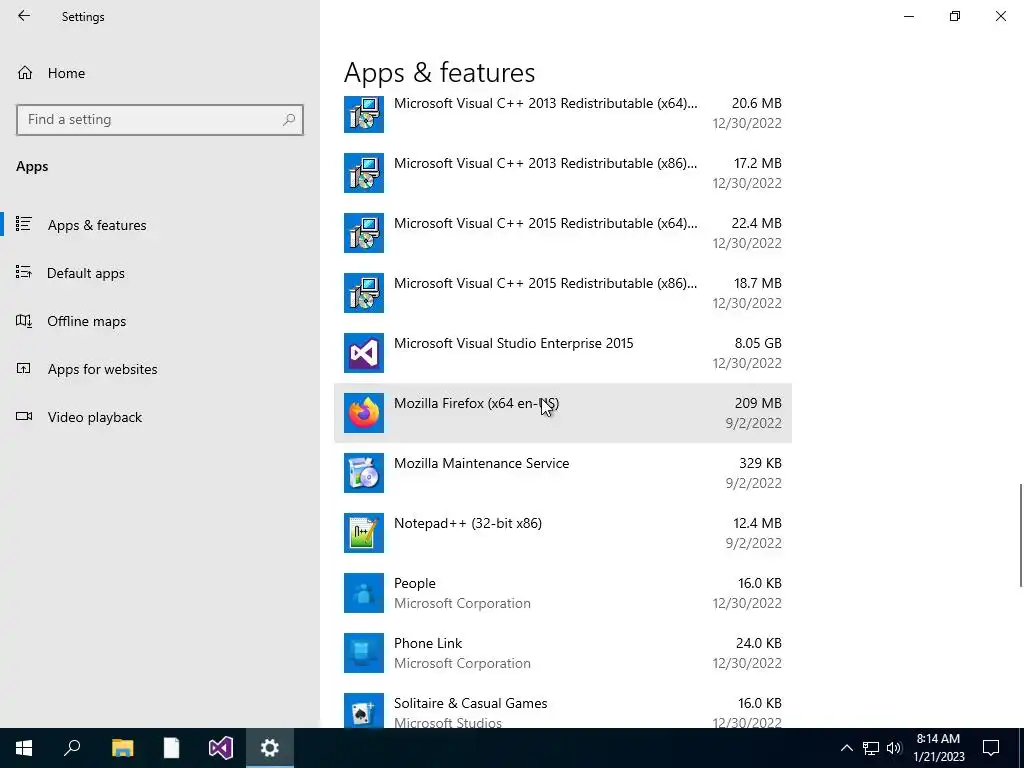Click the Default apps sidebar icon
1024x768 pixels.
pyautogui.click(x=24, y=272)
